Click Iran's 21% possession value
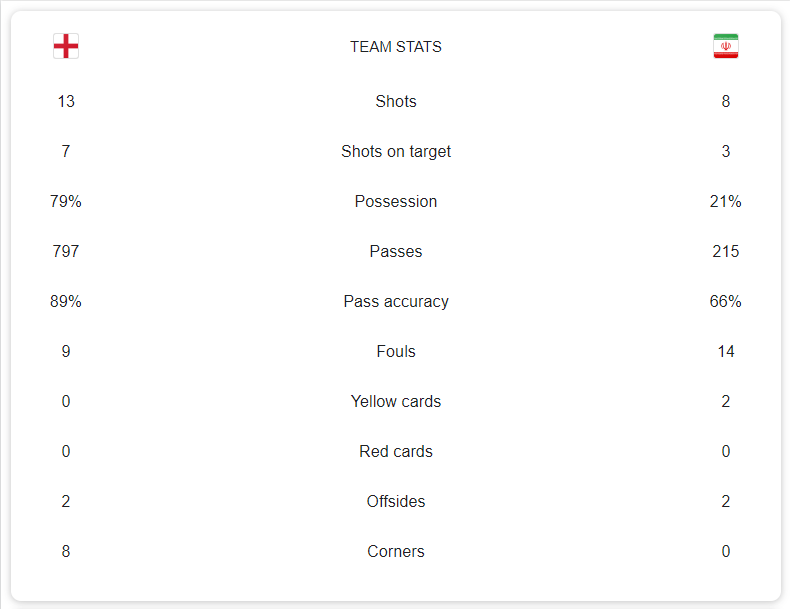This screenshot has width=790, height=609. click(726, 201)
